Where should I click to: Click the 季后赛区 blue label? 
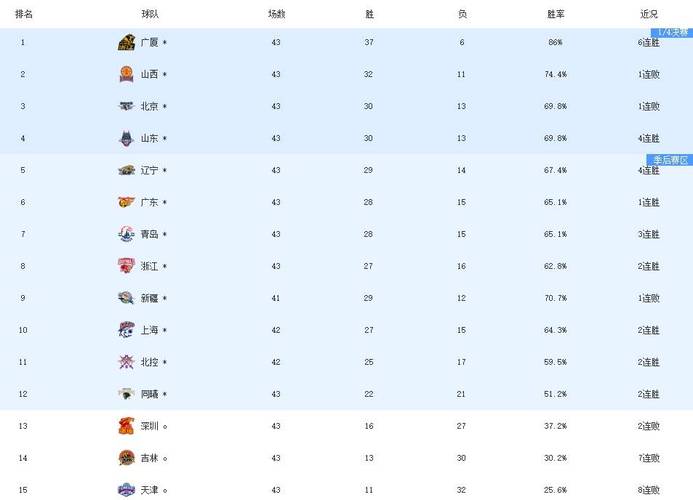(670, 160)
